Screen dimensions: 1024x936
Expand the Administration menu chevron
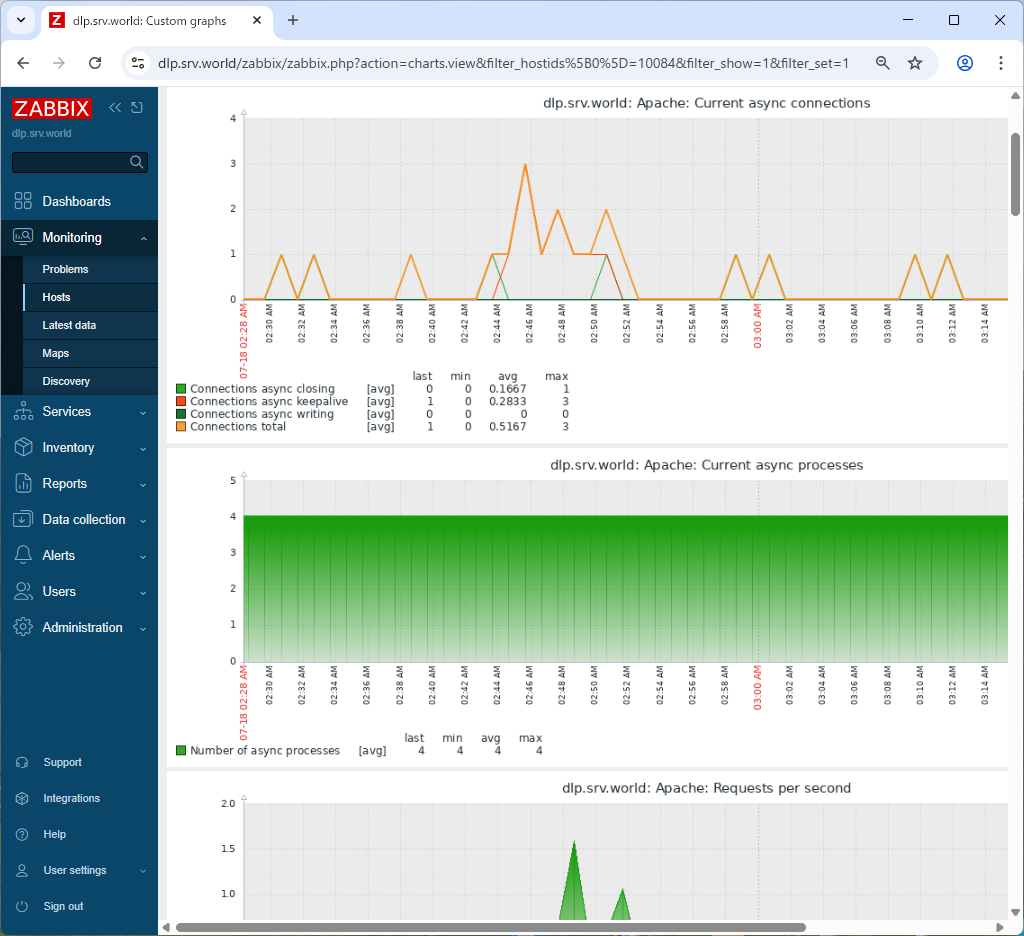click(144, 628)
